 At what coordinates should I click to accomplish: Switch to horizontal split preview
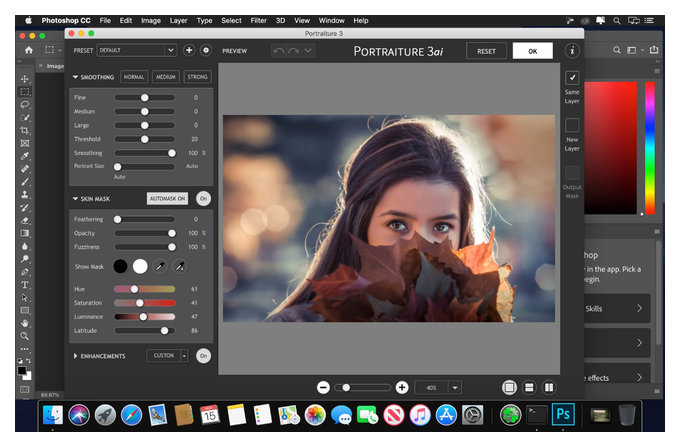[529, 388]
